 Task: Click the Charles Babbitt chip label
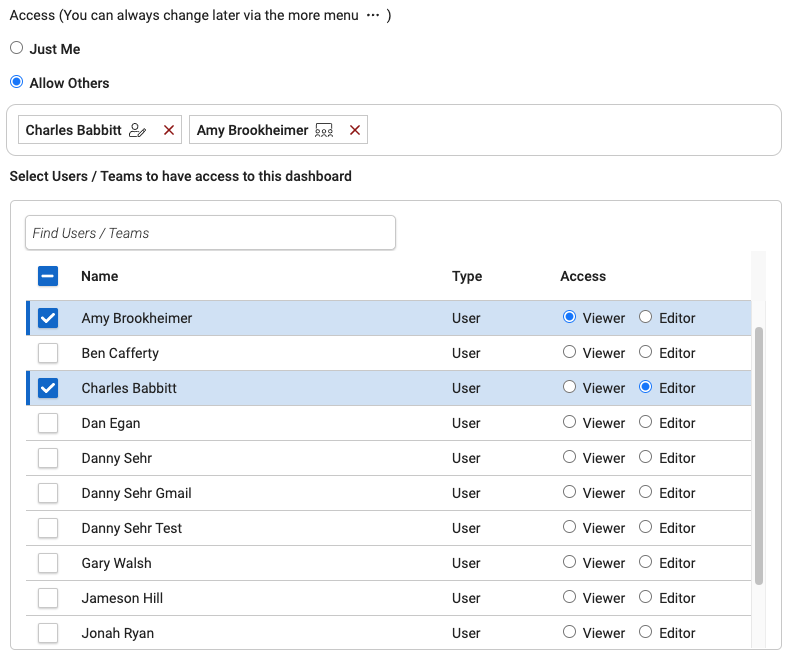pos(74,130)
